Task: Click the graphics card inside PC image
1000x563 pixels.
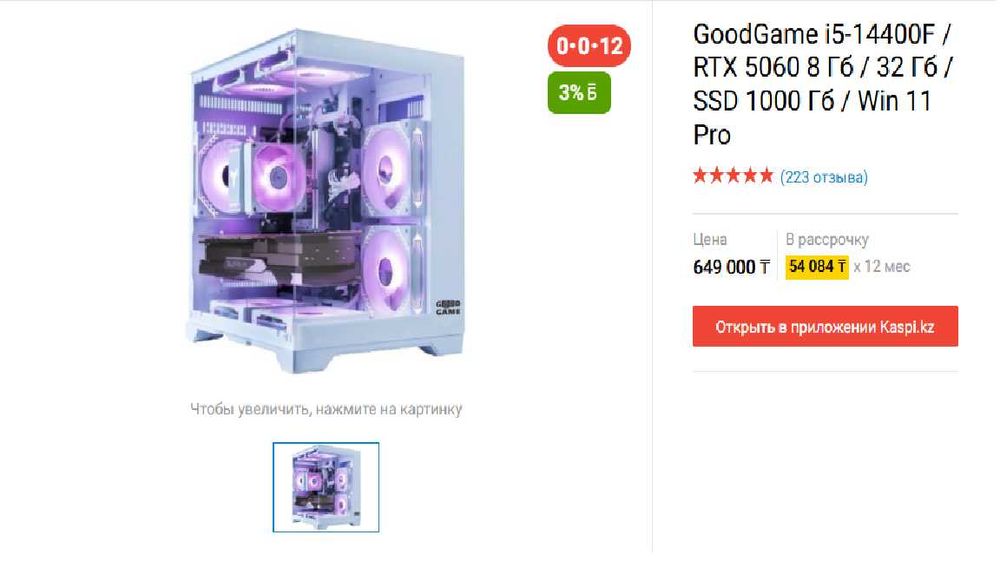Action: (x=277, y=260)
